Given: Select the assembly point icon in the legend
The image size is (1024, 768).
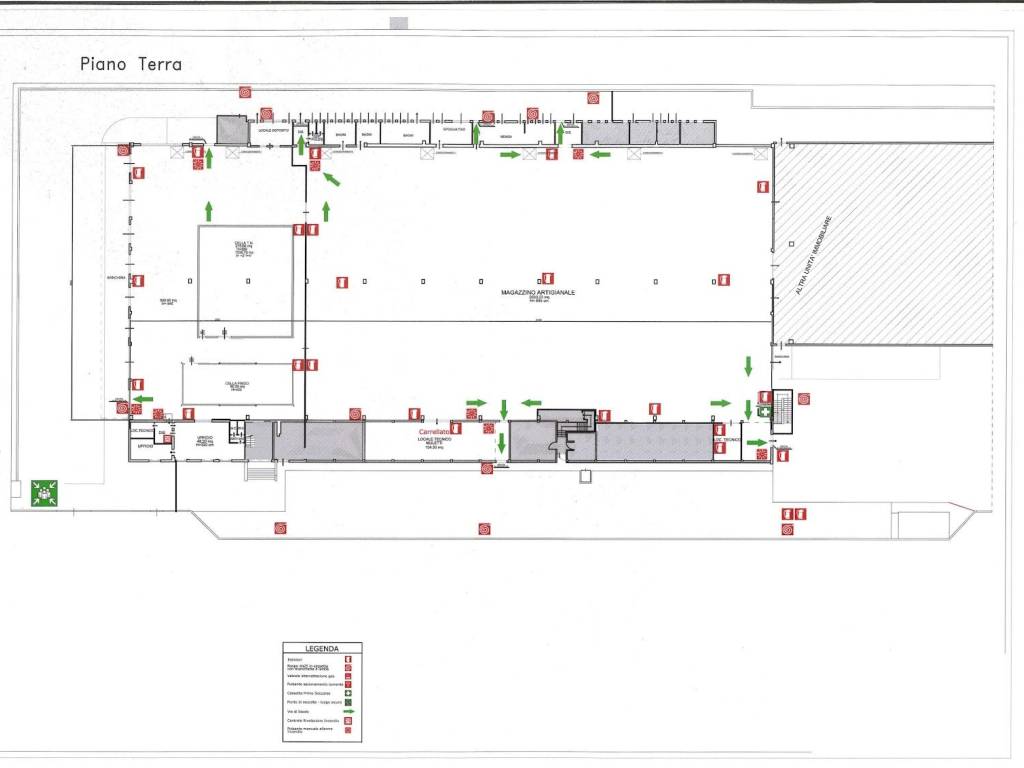Looking at the screenshot, I should tap(348, 702).
